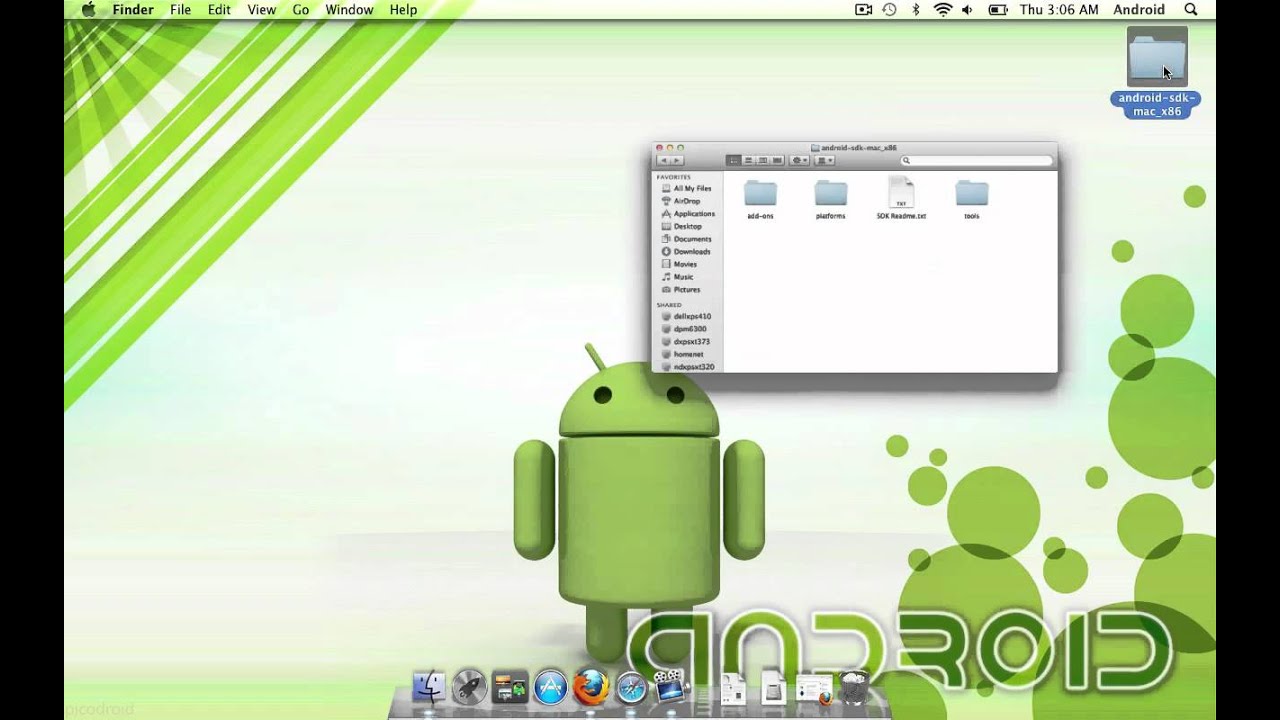The image size is (1280, 720).
Task: Select All My Files in sidebar
Action: point(687,188)
